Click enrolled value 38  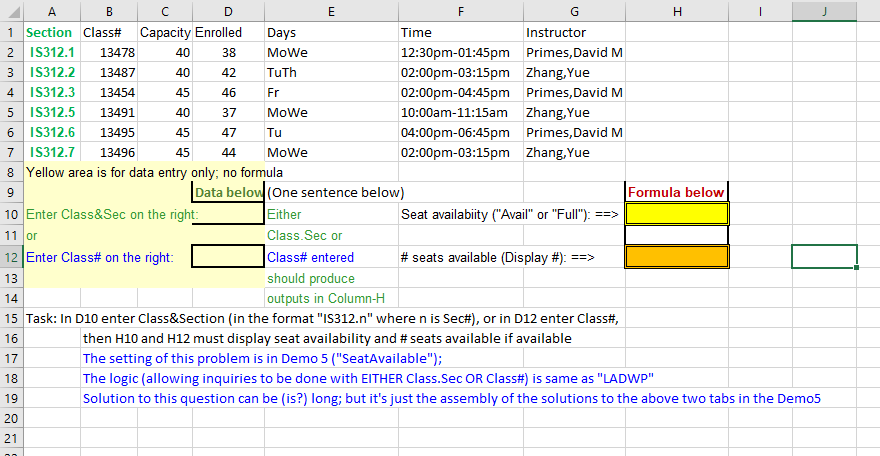coord(228,52)
